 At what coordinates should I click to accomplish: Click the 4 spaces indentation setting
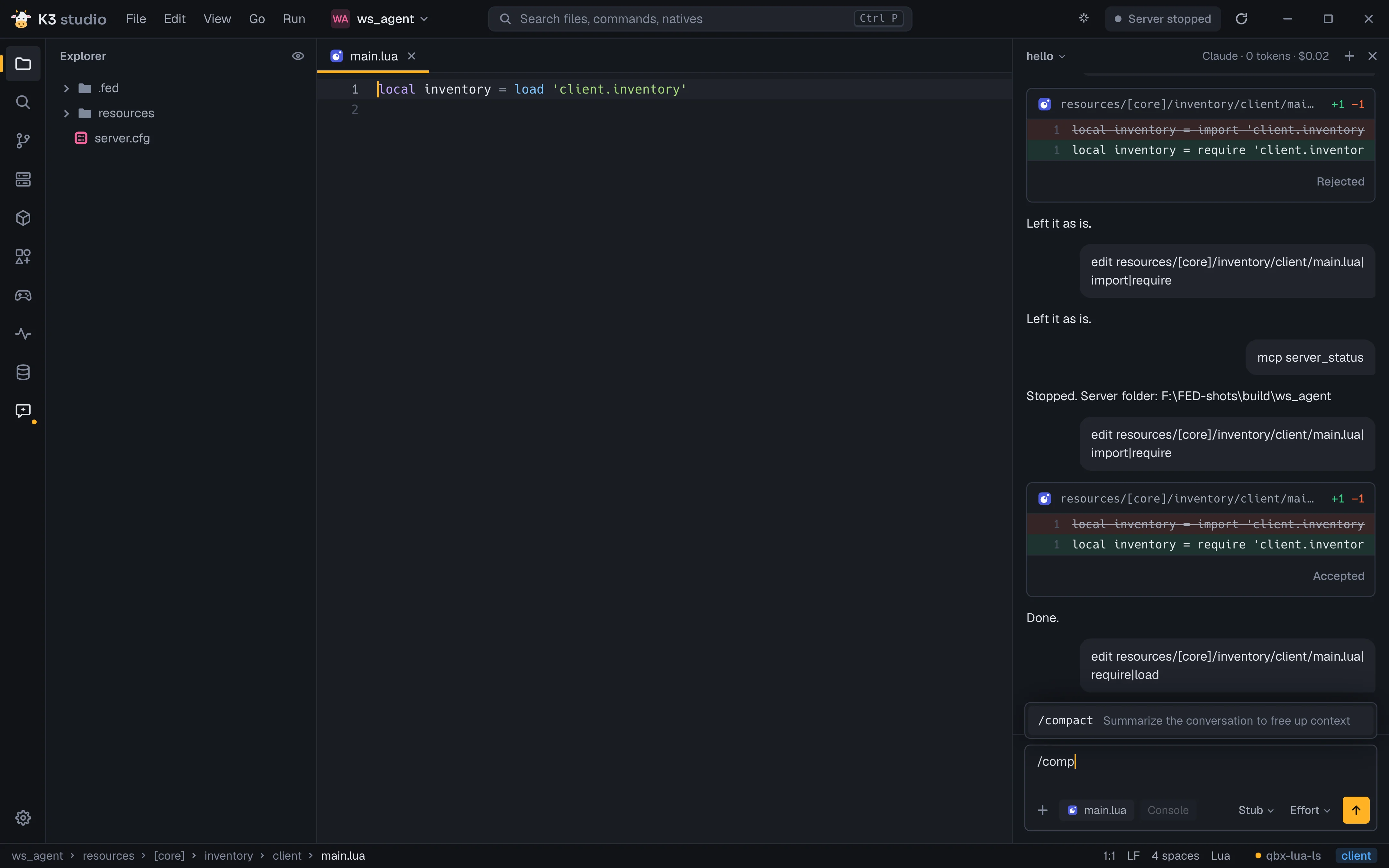1175,855
